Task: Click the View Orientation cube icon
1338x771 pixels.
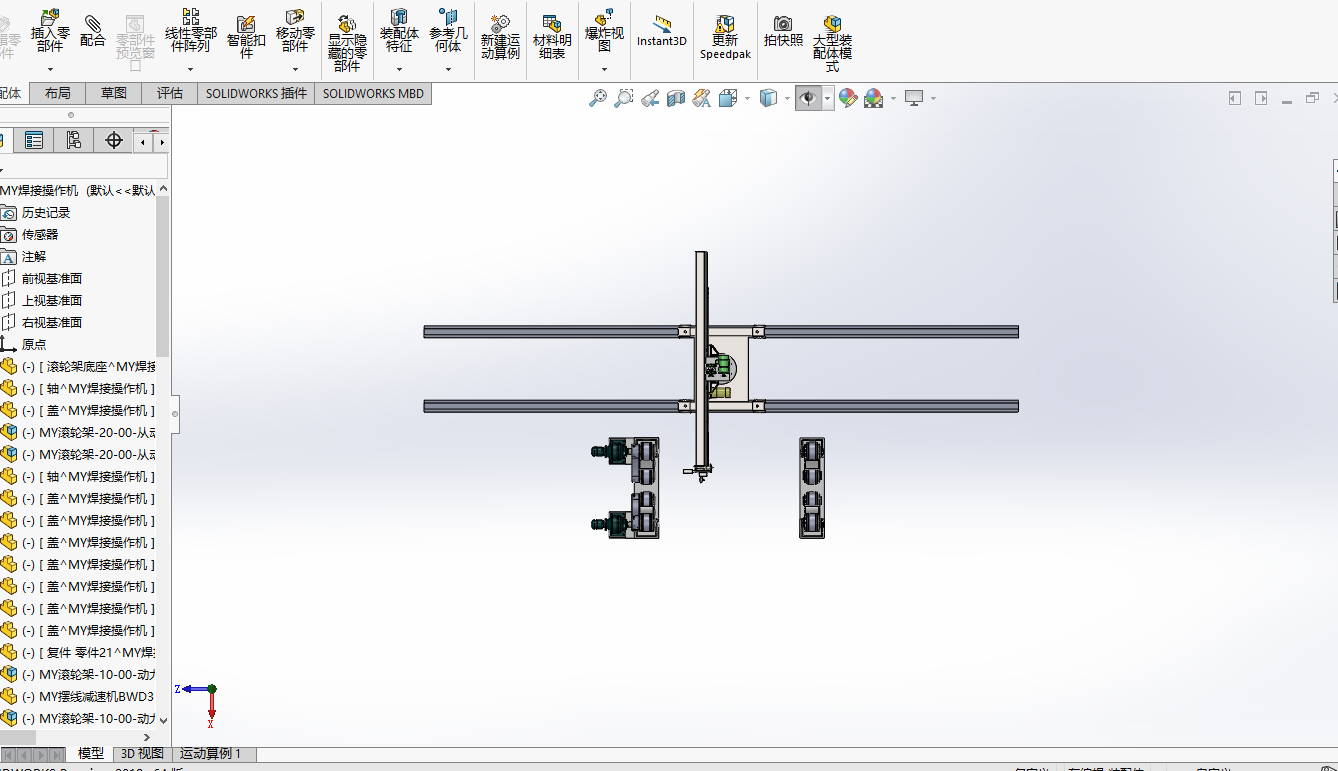Action: (727, 98)
